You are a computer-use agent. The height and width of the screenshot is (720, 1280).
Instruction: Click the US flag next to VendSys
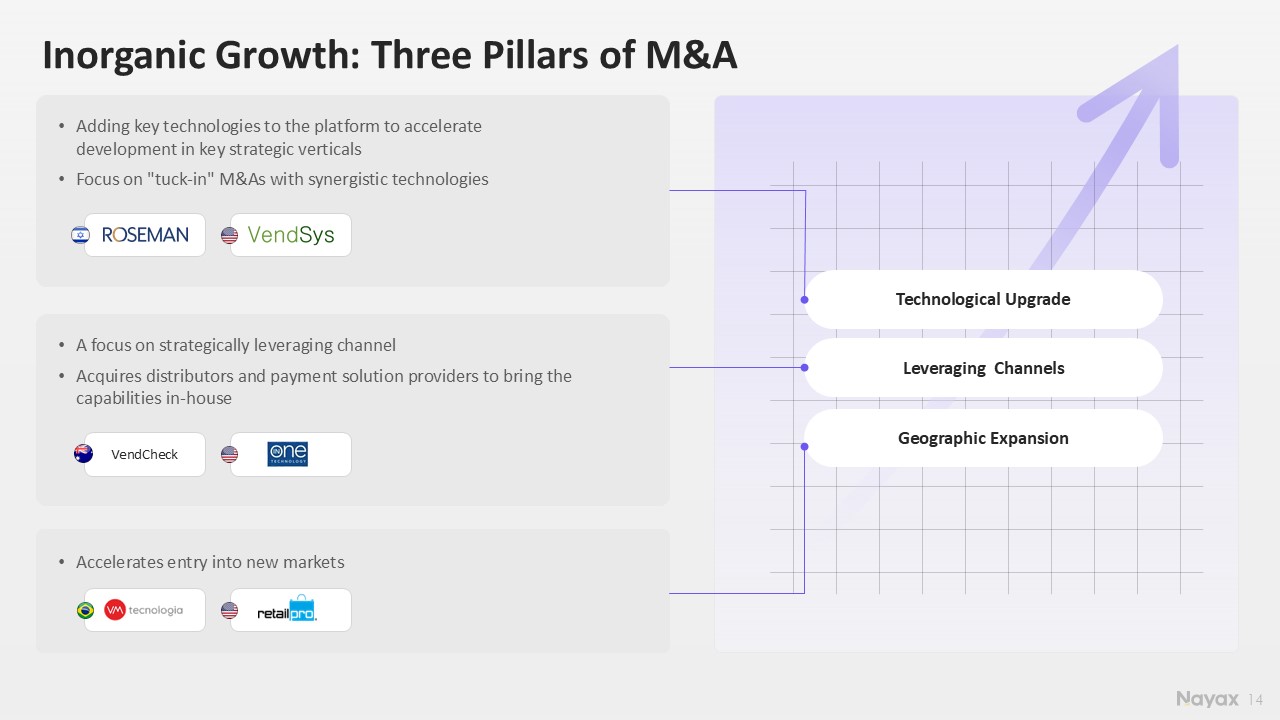229,235
